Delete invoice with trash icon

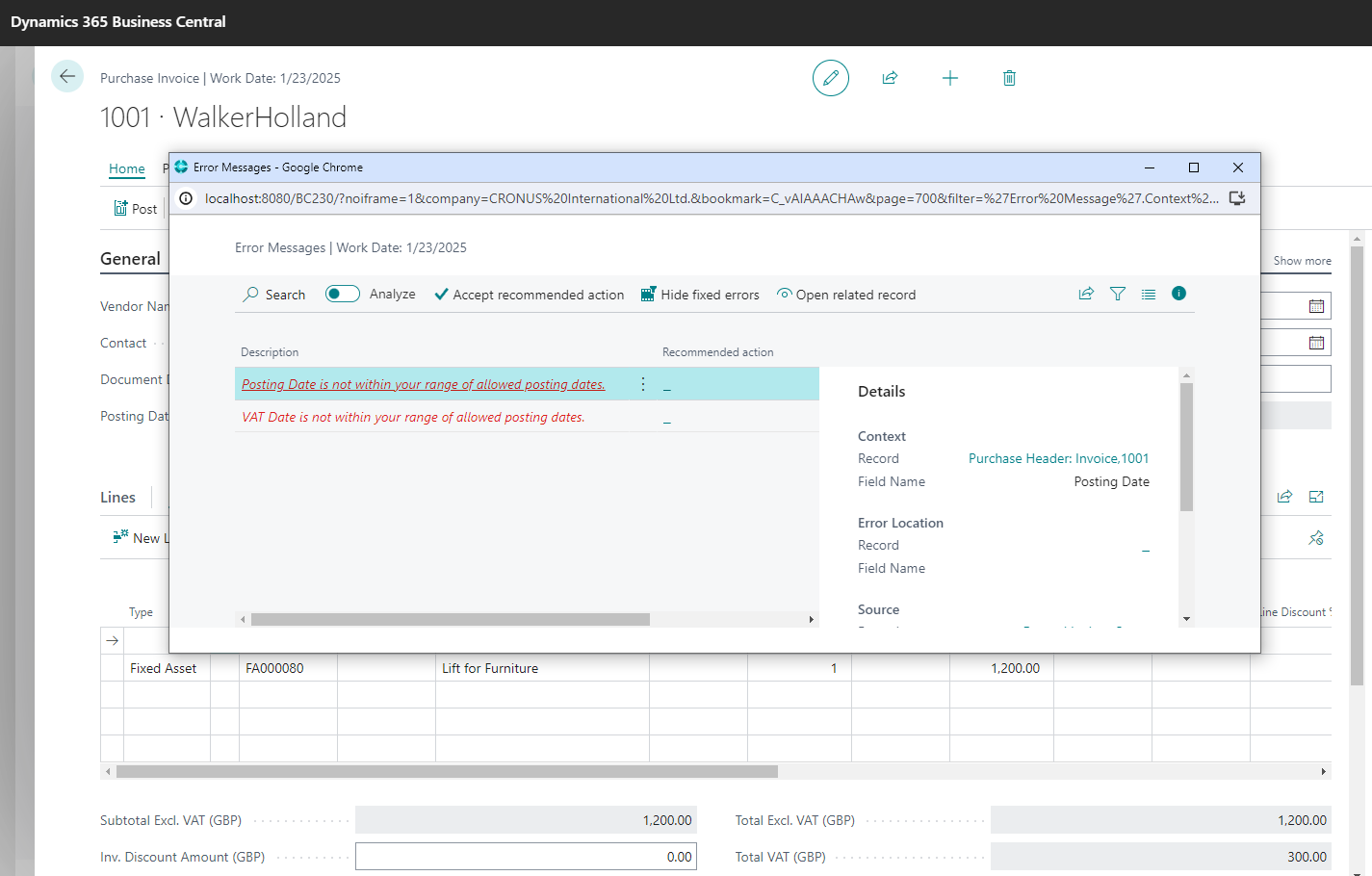1009,78
